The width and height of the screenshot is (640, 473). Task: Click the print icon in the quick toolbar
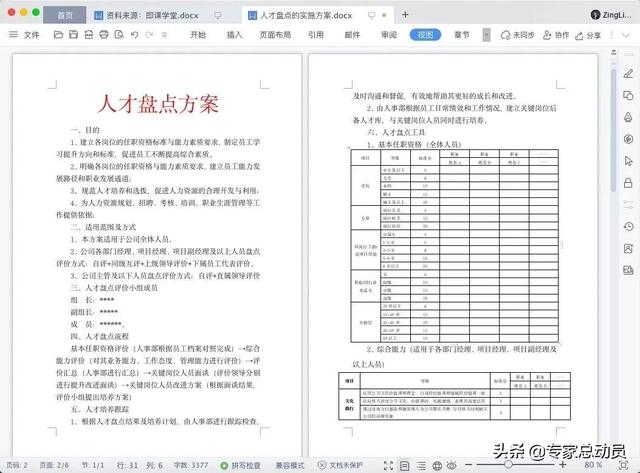click(104, 35)
